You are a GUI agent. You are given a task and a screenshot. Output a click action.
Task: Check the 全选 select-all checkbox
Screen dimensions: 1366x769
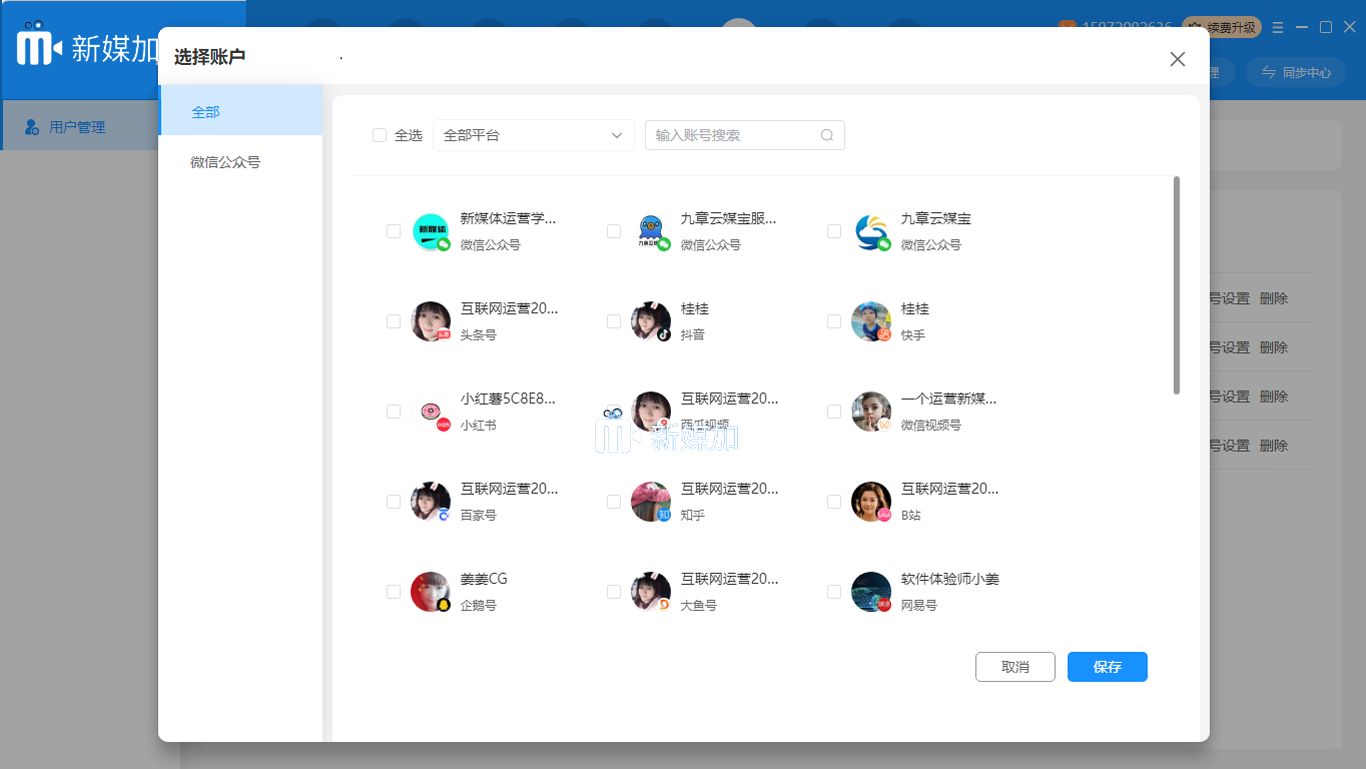pyautogui.click(x=380, y=136)
